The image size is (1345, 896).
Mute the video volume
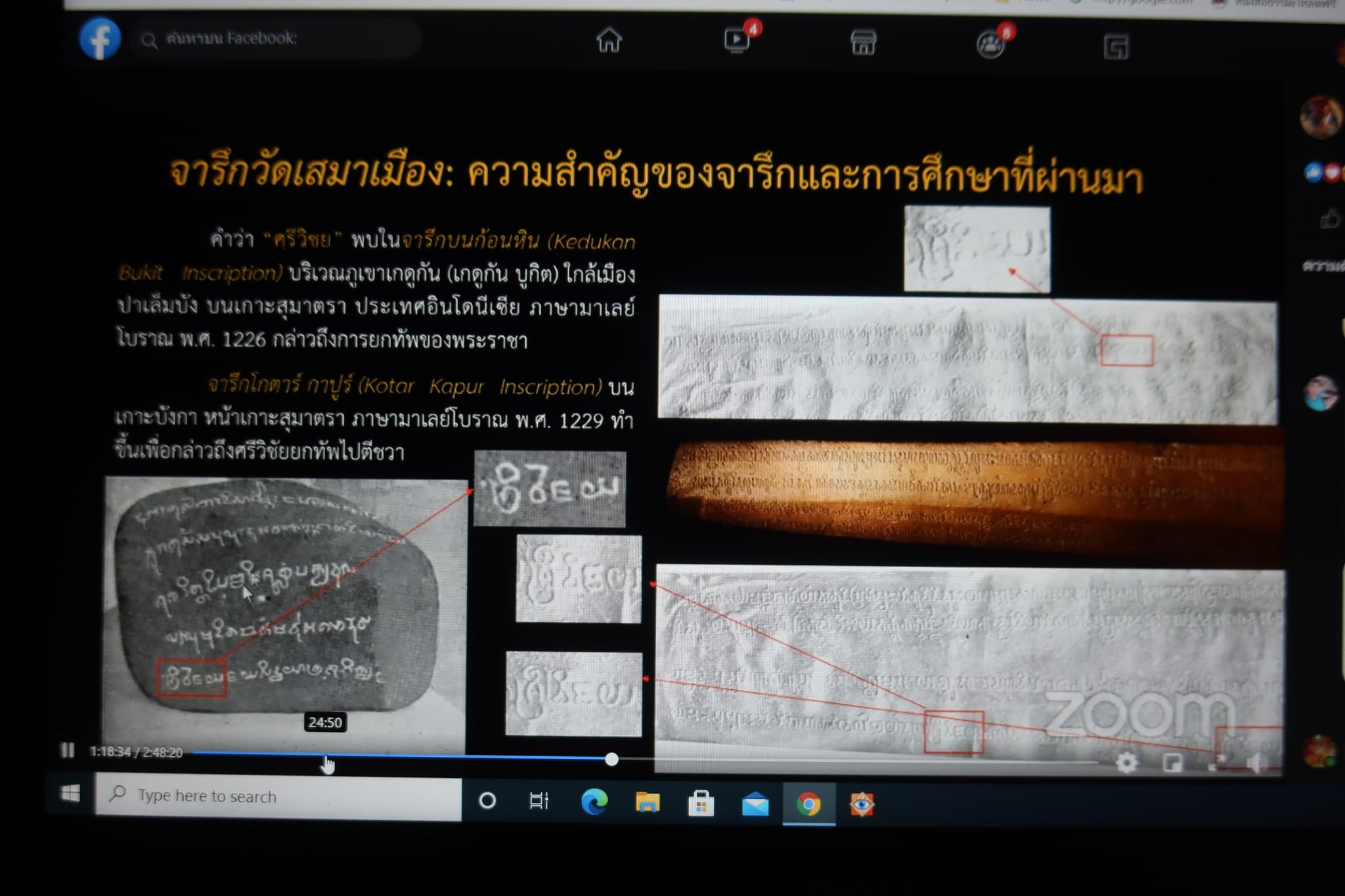pos(1258,763)
